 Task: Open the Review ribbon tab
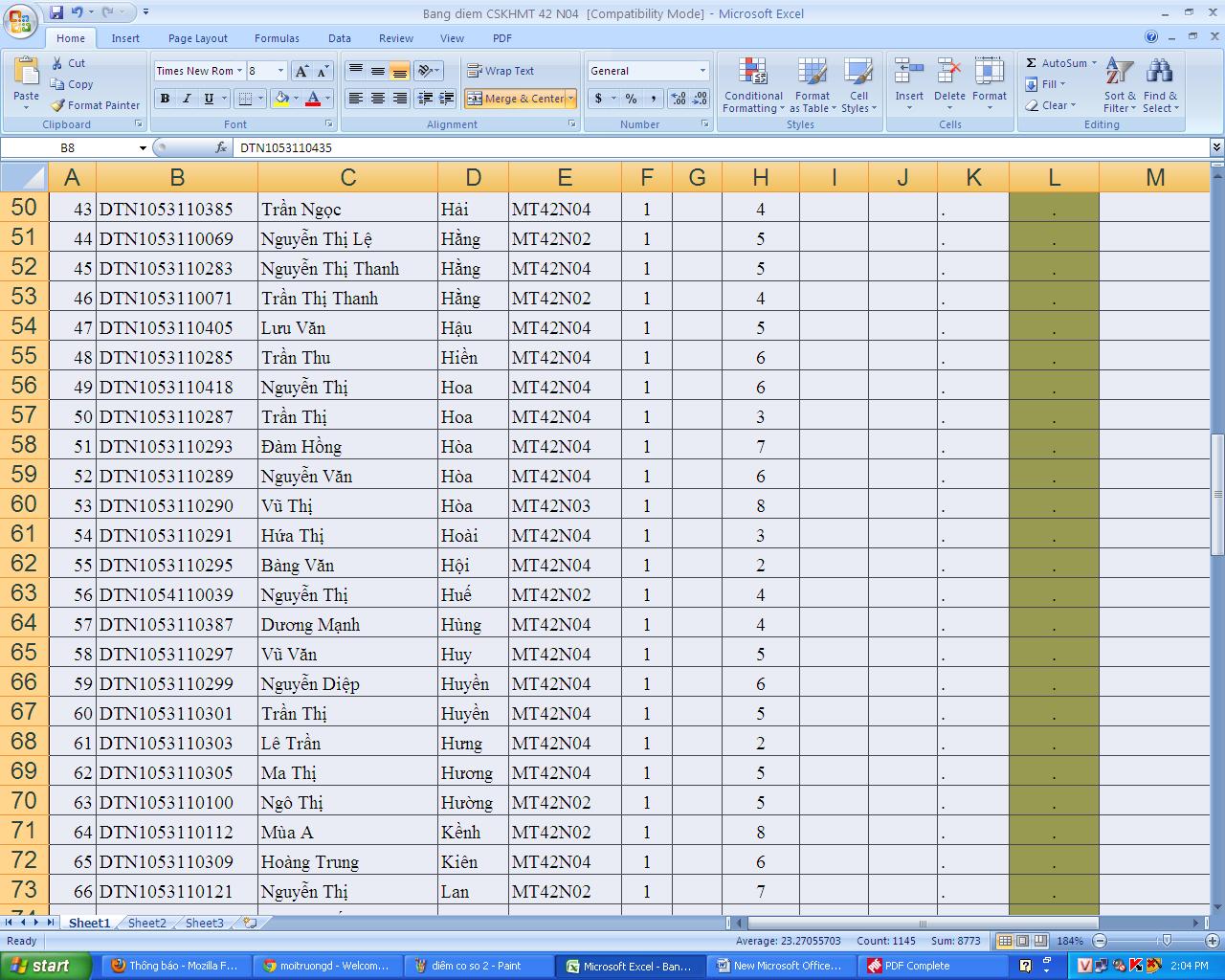[x=396, y=38]
